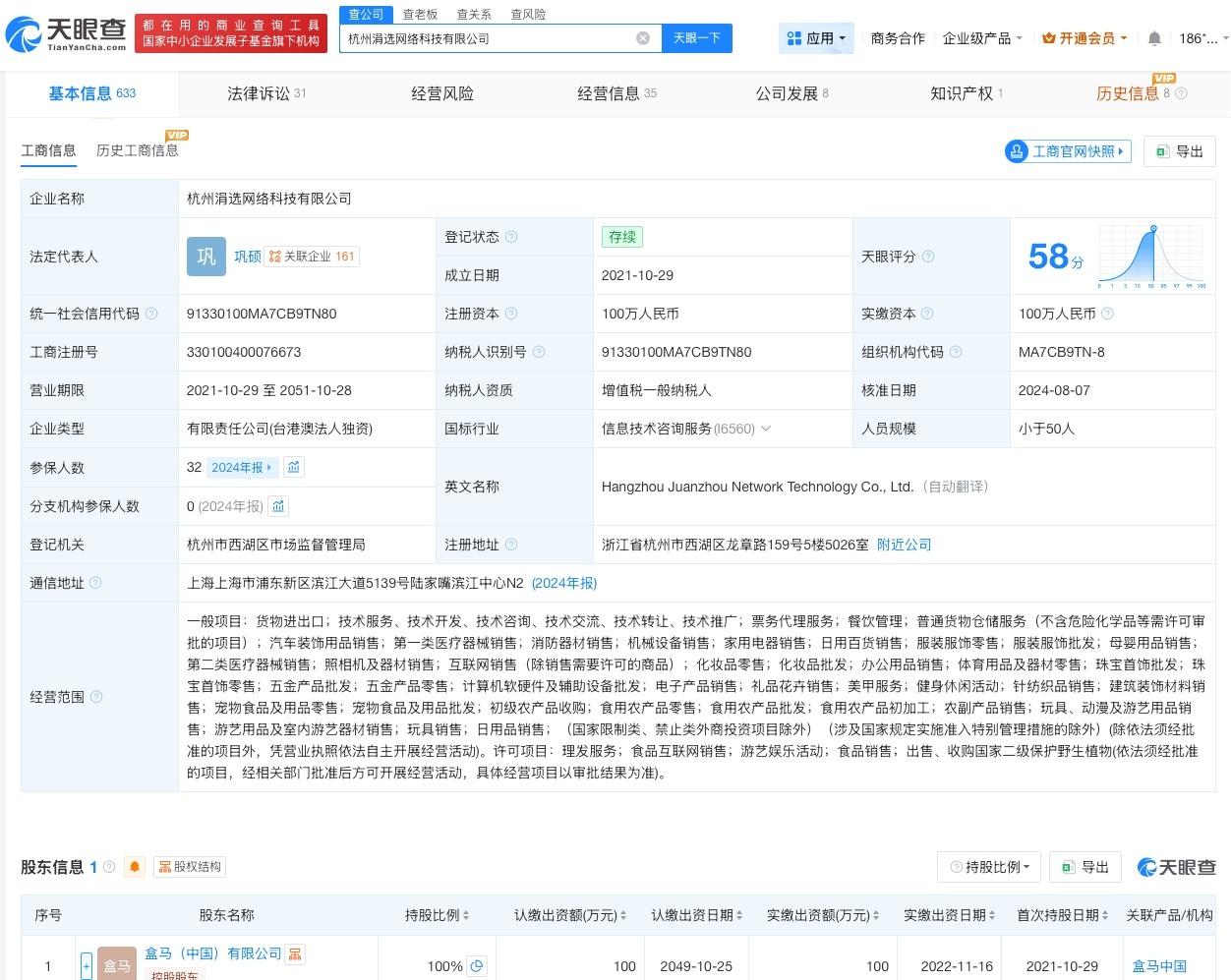Click the help icon next to 统一社会信用代码
Screen dimensions: 1231x980
click(151, 314)
